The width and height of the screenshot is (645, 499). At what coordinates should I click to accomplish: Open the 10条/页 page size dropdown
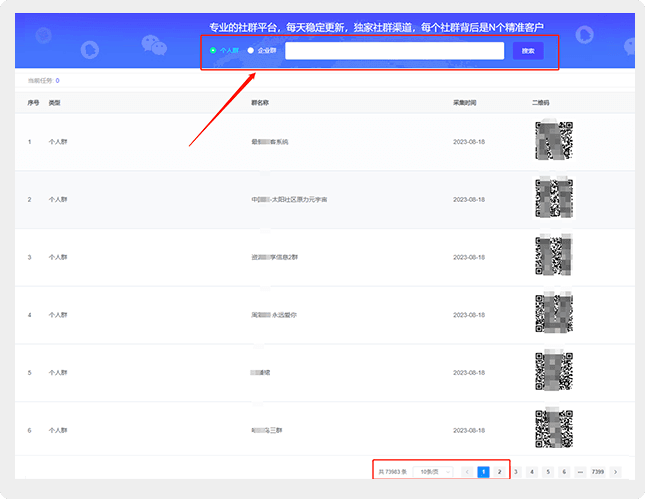click(432, 471)
